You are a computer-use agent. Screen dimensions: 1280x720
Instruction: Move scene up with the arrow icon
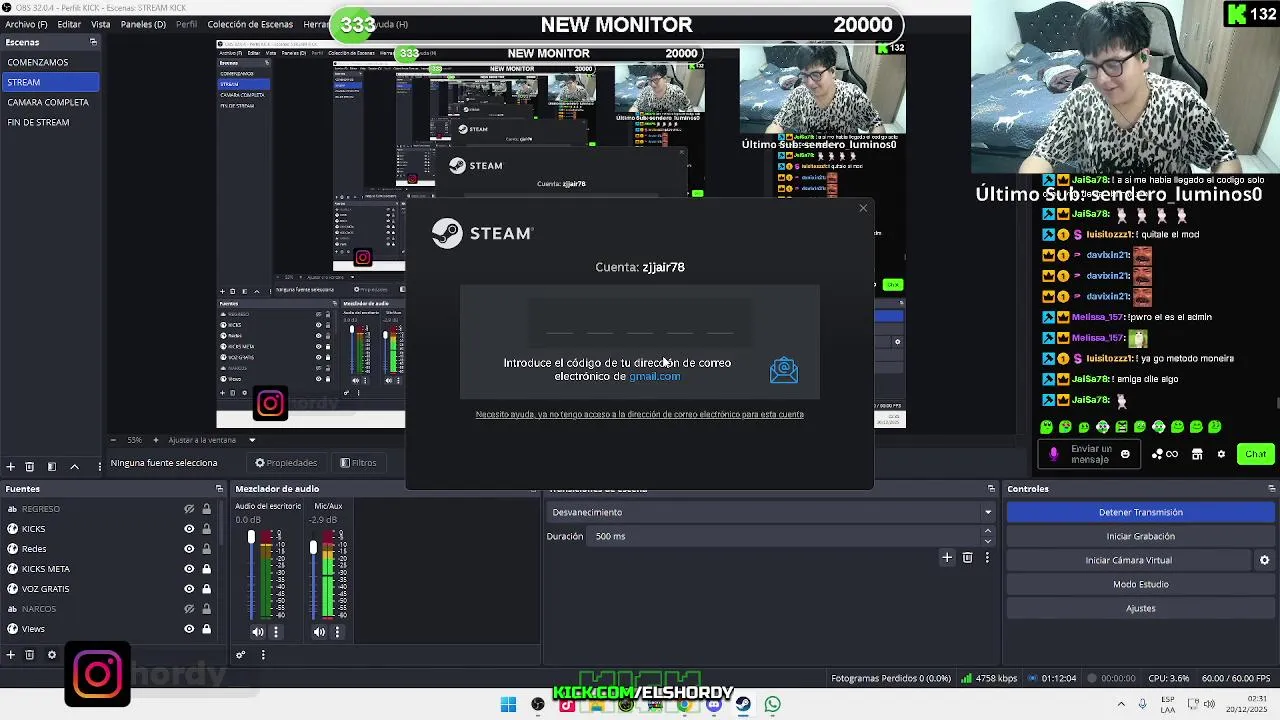coord(74,467)
